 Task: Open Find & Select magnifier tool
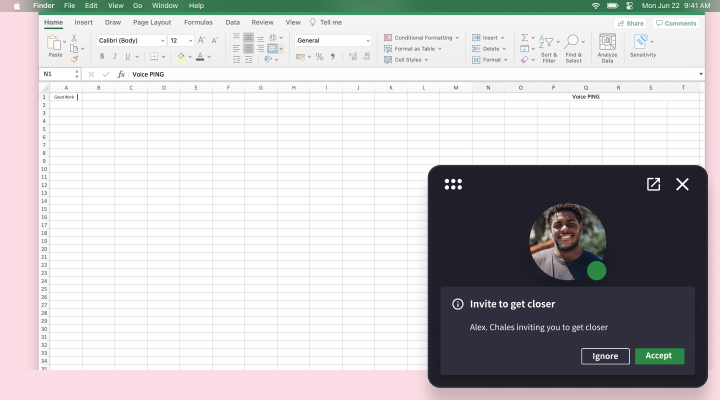[x=573, y=42]
